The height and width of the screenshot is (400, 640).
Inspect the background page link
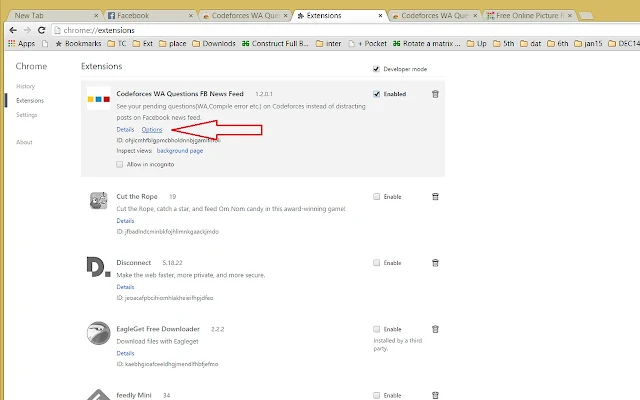coord(180,151)
